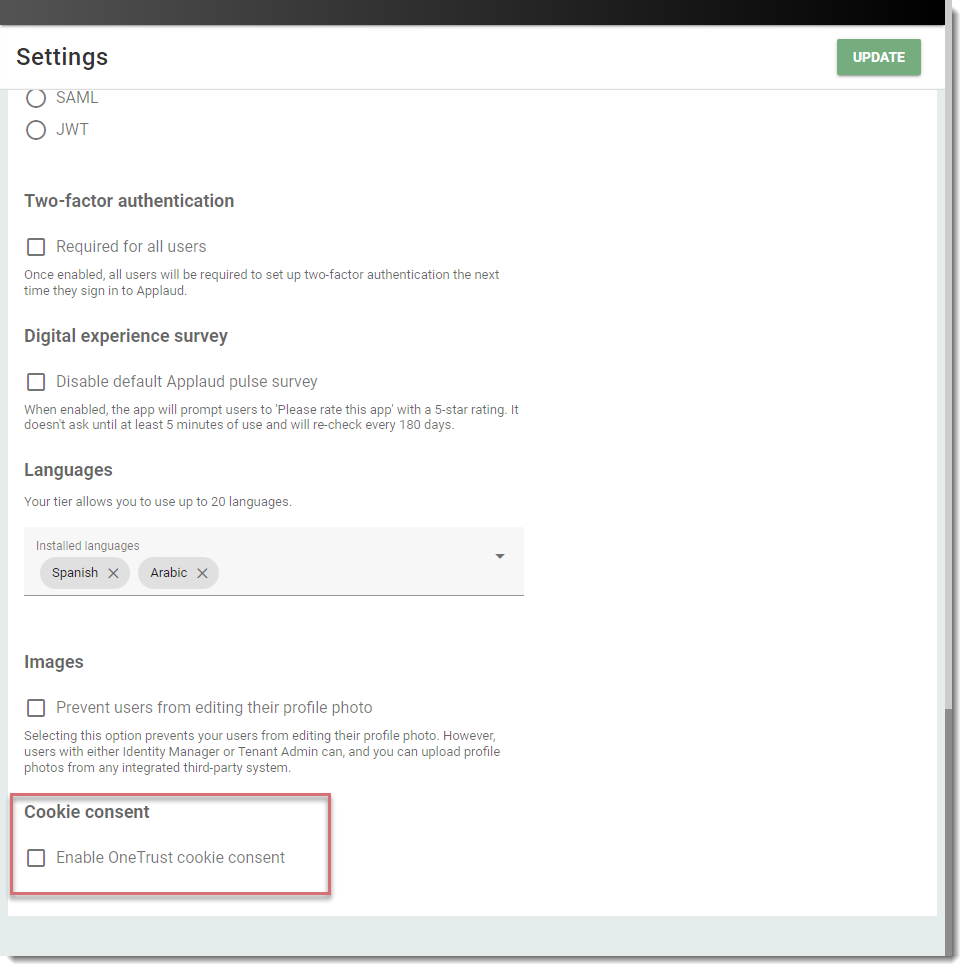Image resolution: width=967 pixels, height=971 pixels.
Task: Select the JWT radio option
Action: (x=36, y=130)
